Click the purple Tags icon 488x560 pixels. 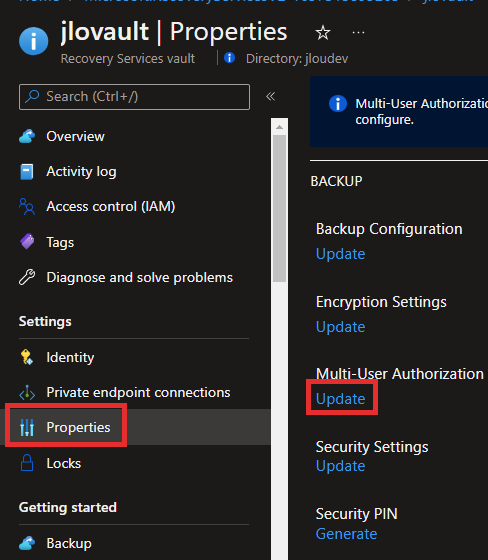pyautogui.click(x=27, y=242)
